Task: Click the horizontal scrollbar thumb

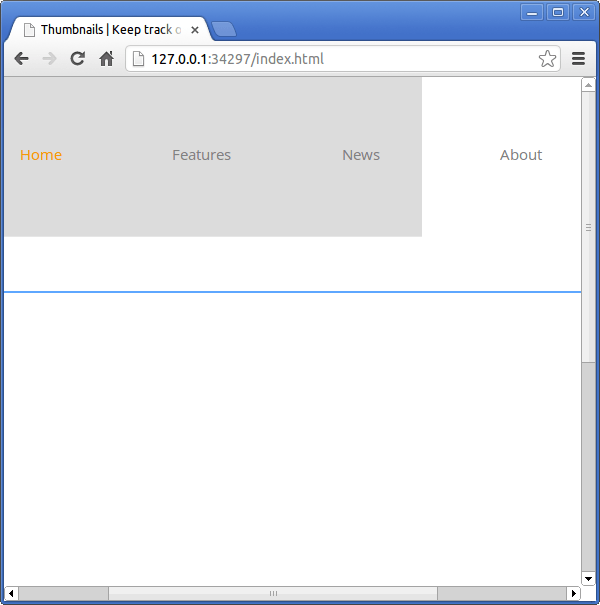Action: point(273,593)
